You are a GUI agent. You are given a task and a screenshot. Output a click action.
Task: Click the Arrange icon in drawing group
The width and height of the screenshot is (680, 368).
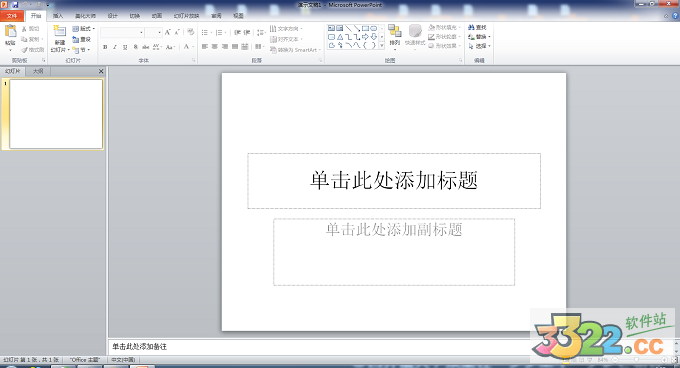click(x=395, y=31)
